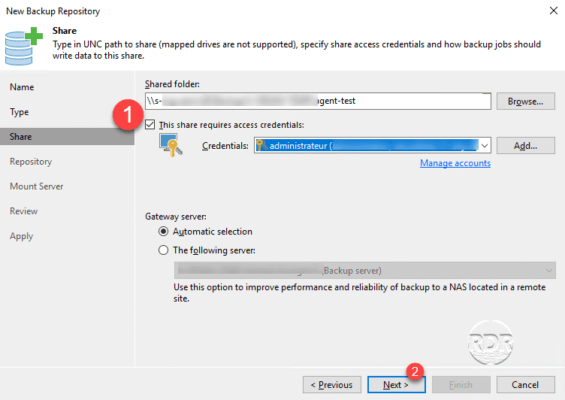Click the NAS remote site hint text

[359, 293]
